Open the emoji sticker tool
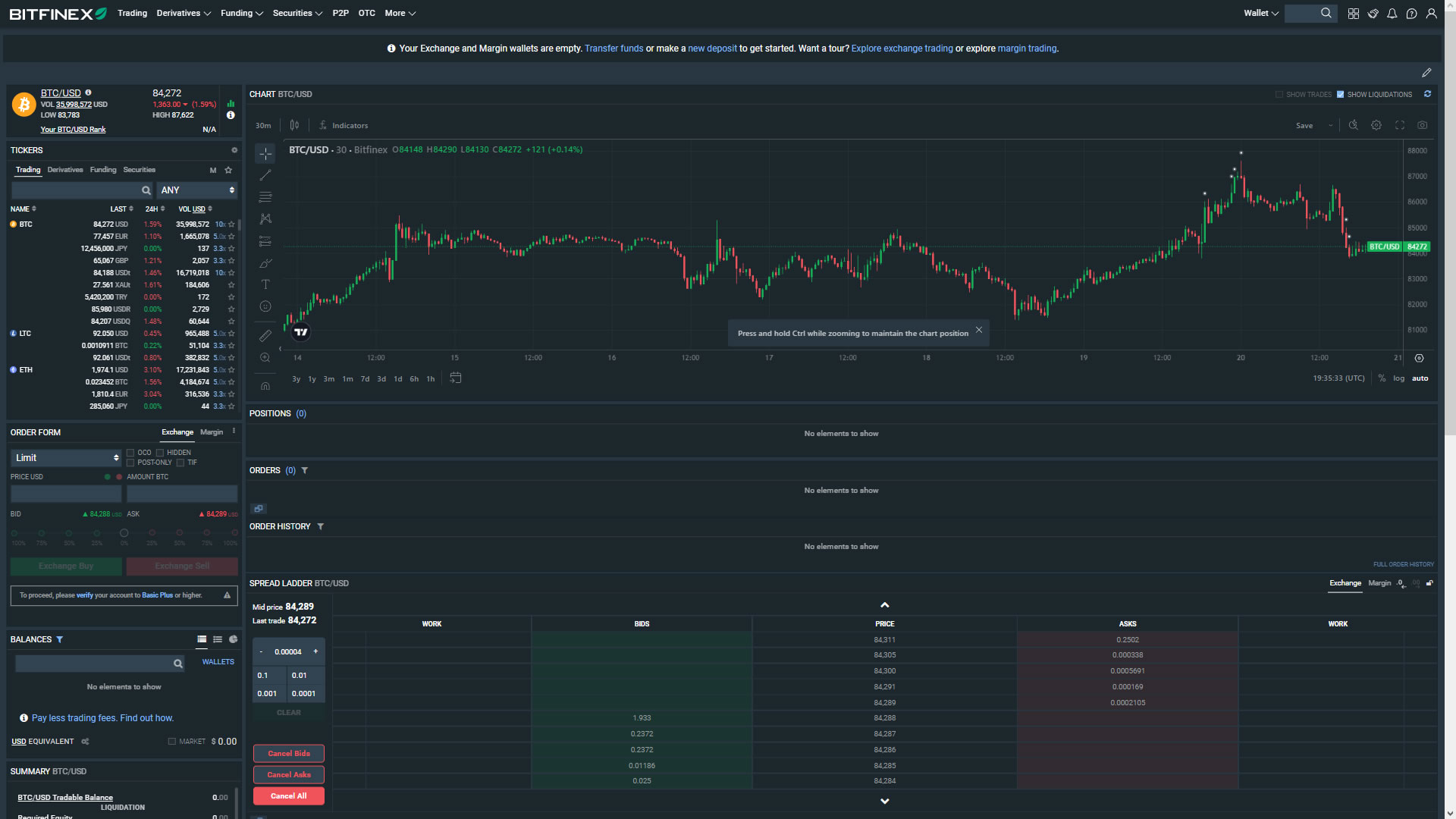The image size is (1456, 819). tap(265, 306)
